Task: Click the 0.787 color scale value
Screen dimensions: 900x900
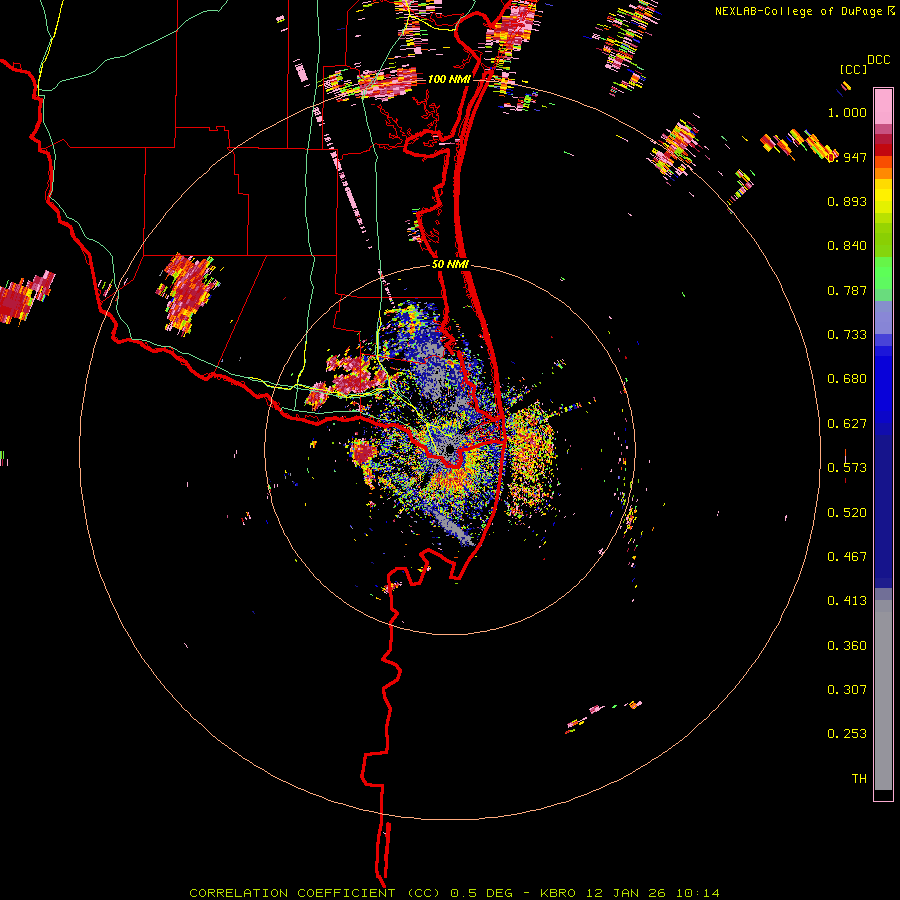Action: click(847, 290)
